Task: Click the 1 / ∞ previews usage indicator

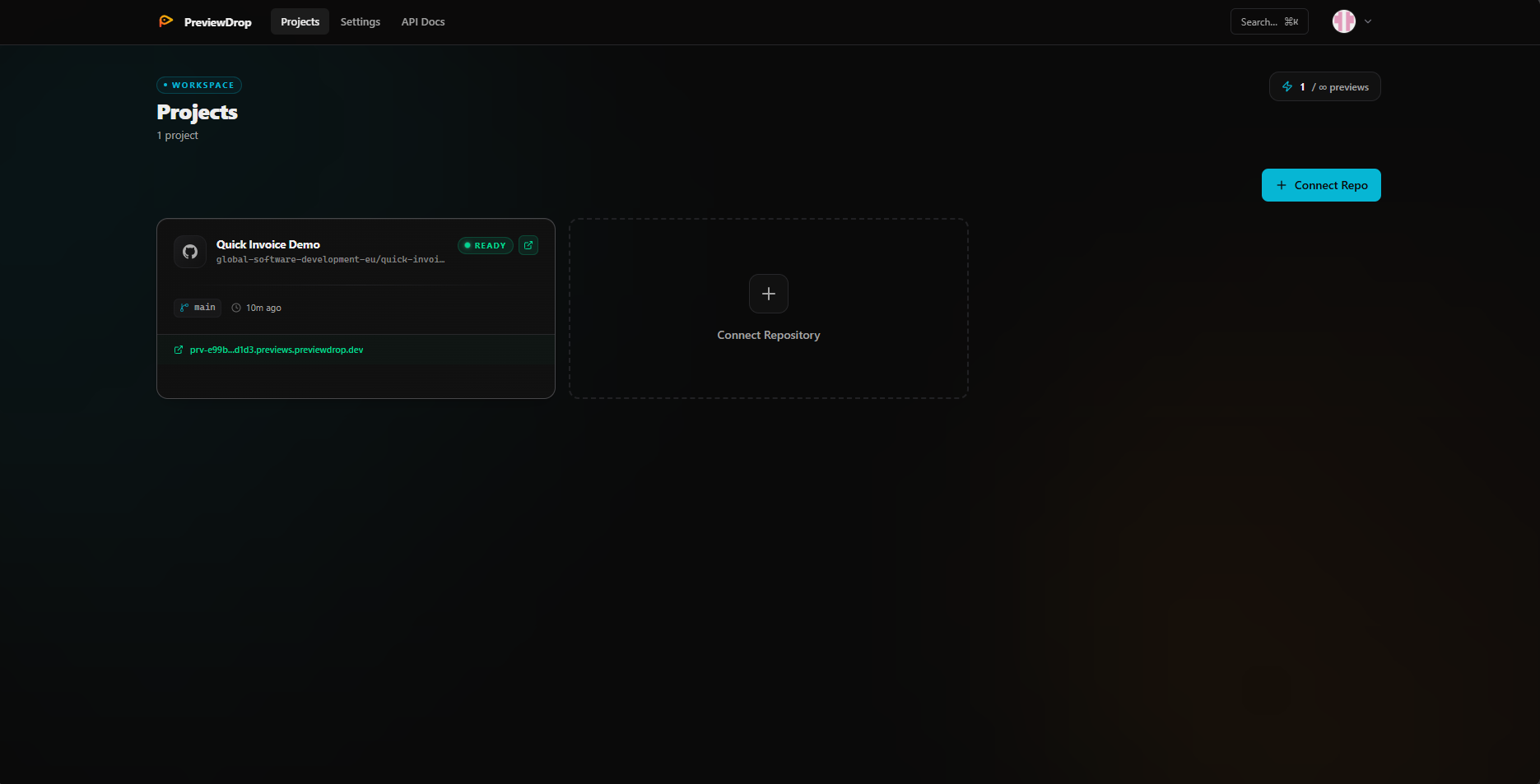Action: [1324, 86]
